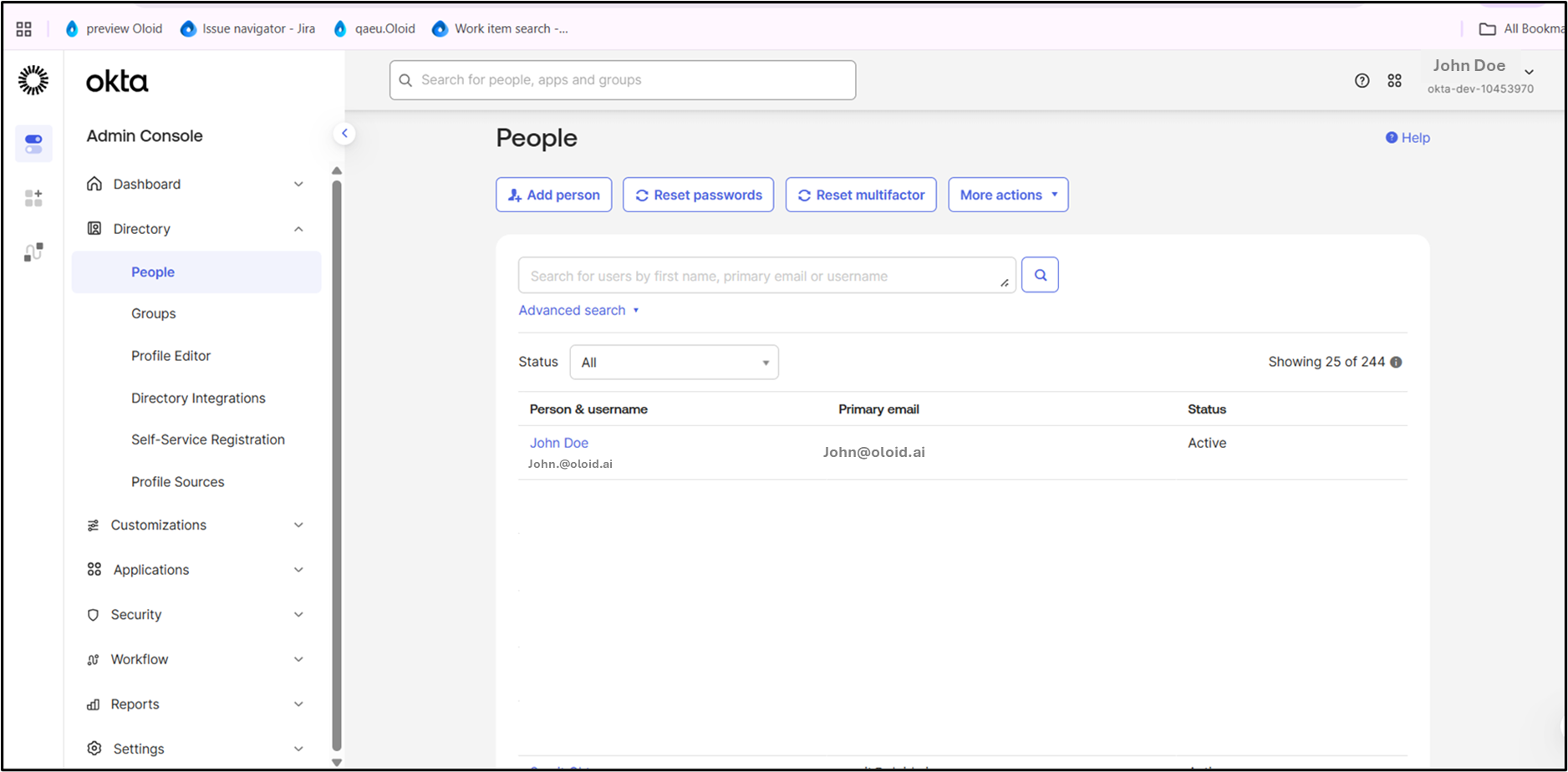
Task: Click the add-apps grid icon in left rail
Action: 33,198
